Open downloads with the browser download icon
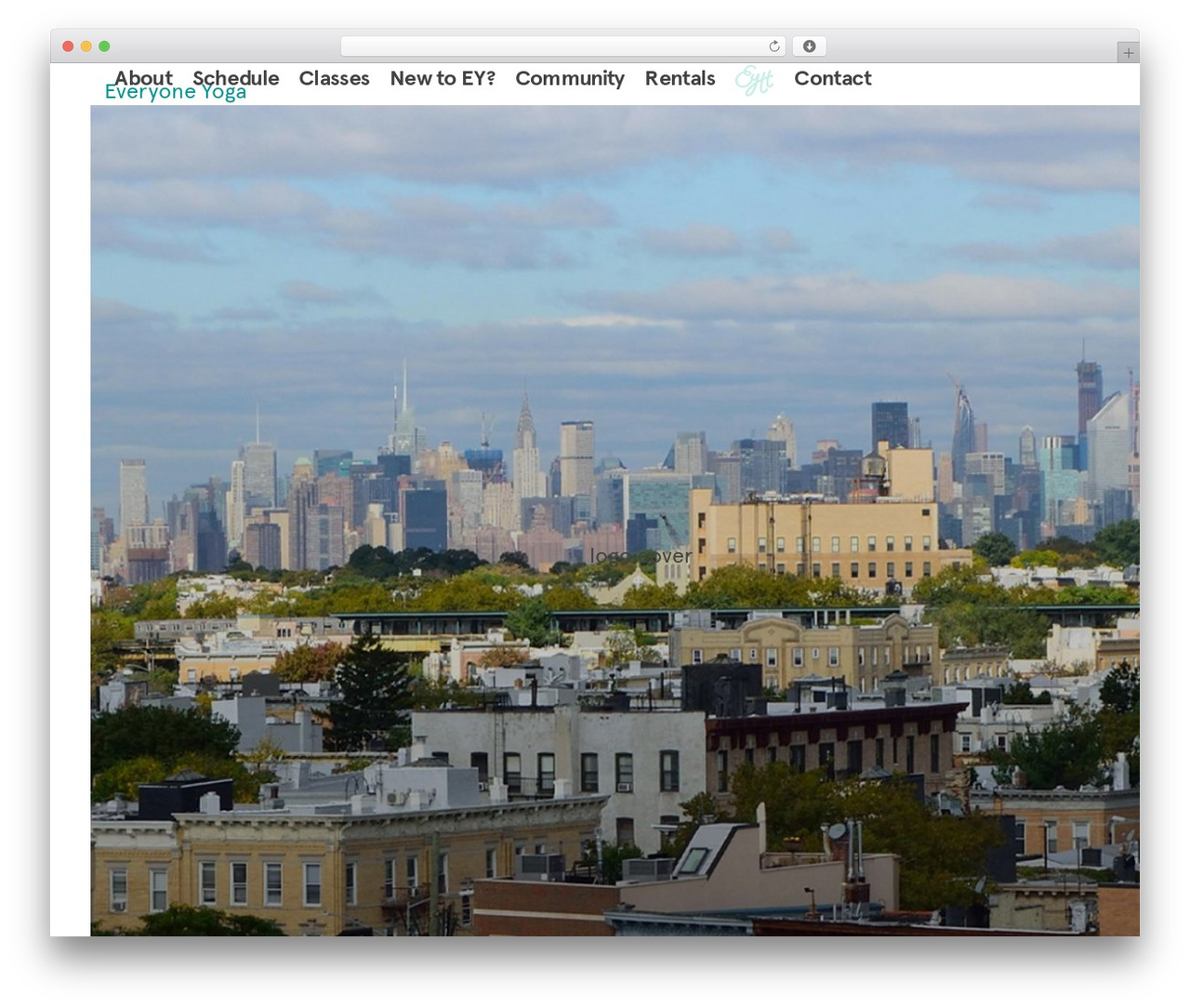The width and height of the screenshot is (1190, 1008). pyautogui.click(x=809, y=46)
